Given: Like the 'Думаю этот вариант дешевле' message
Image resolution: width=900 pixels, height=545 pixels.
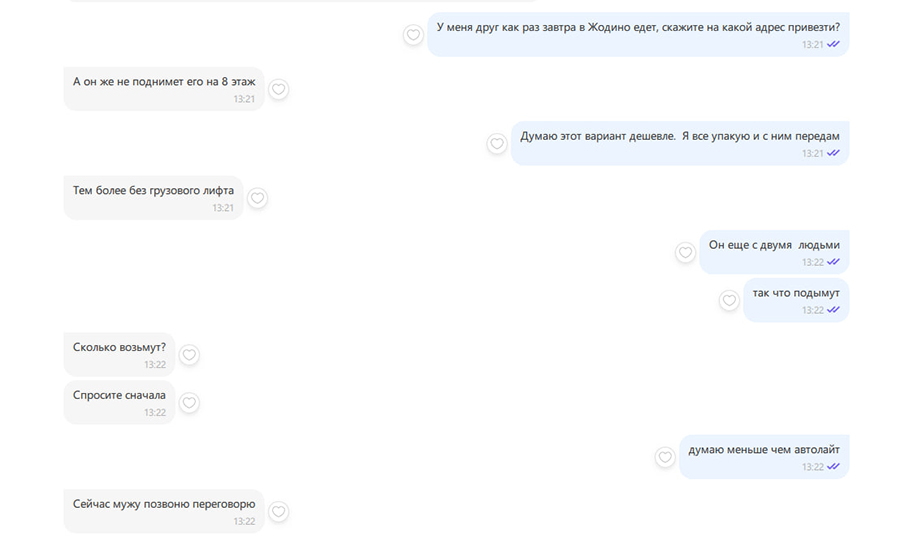Looking at the screenshot, I should (x=497, y=143).
